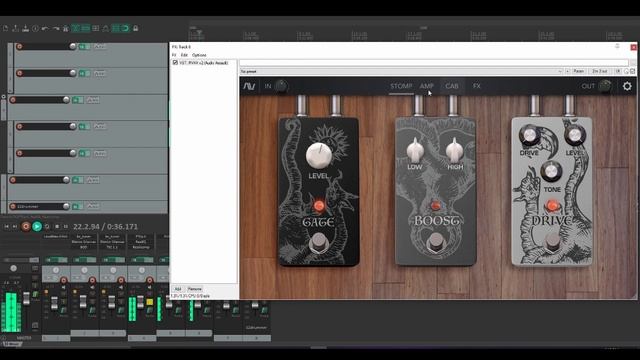Toggle the snap magnet icon in the toolbar

coord(125,28)
